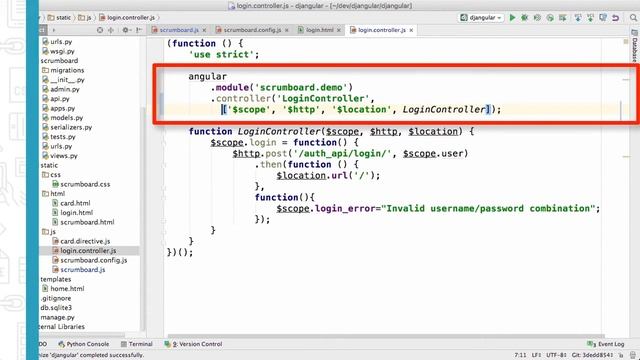Open the Python Console tool window

pos(84,344)
